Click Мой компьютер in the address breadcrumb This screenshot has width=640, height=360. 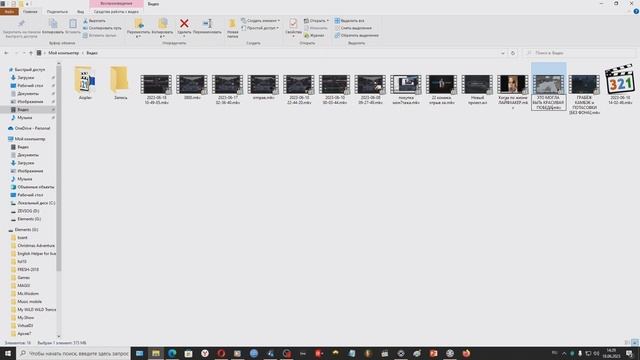(x=64, y=53)
